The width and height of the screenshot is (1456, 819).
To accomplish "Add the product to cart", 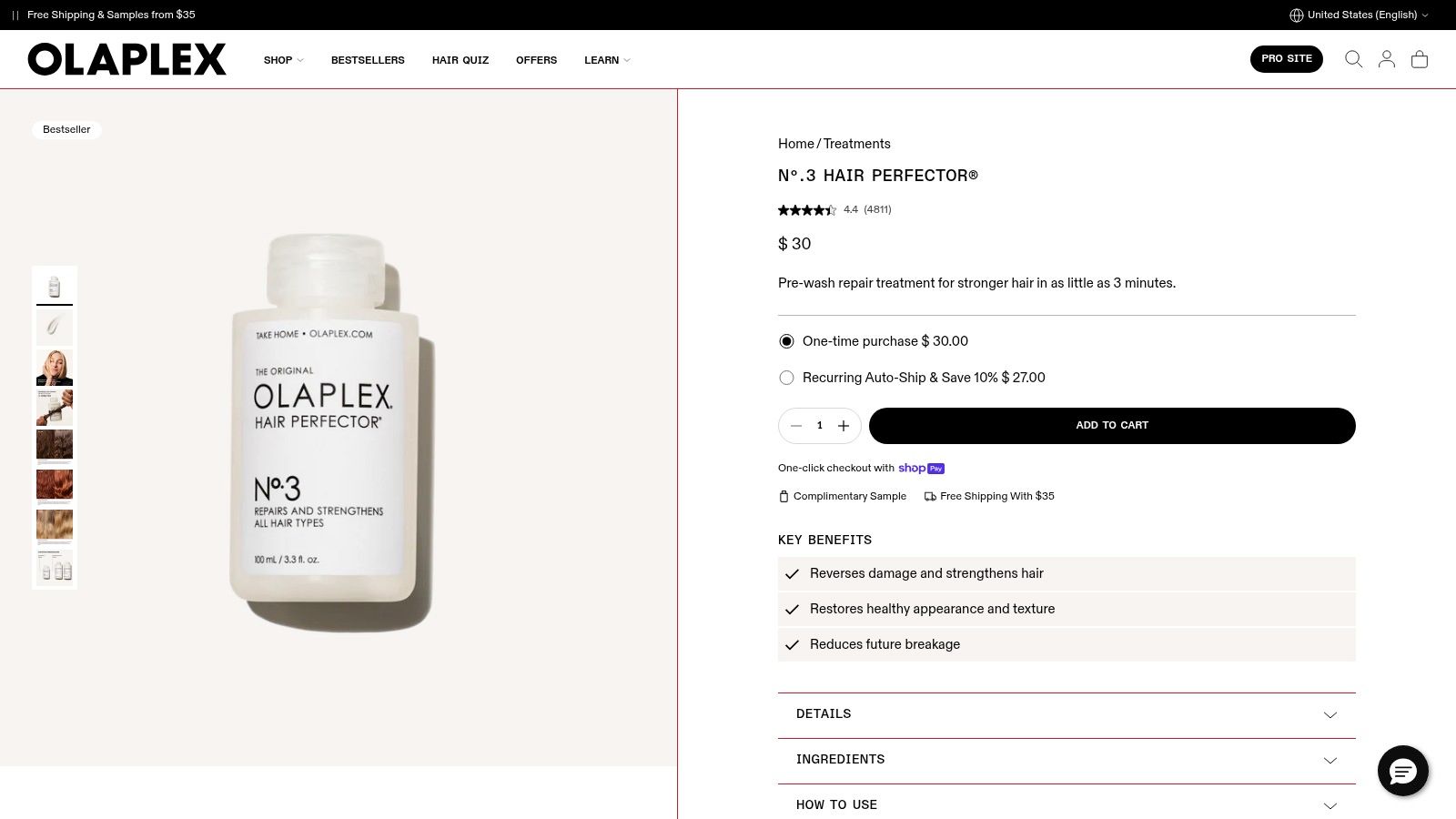I will [1112, 426].
